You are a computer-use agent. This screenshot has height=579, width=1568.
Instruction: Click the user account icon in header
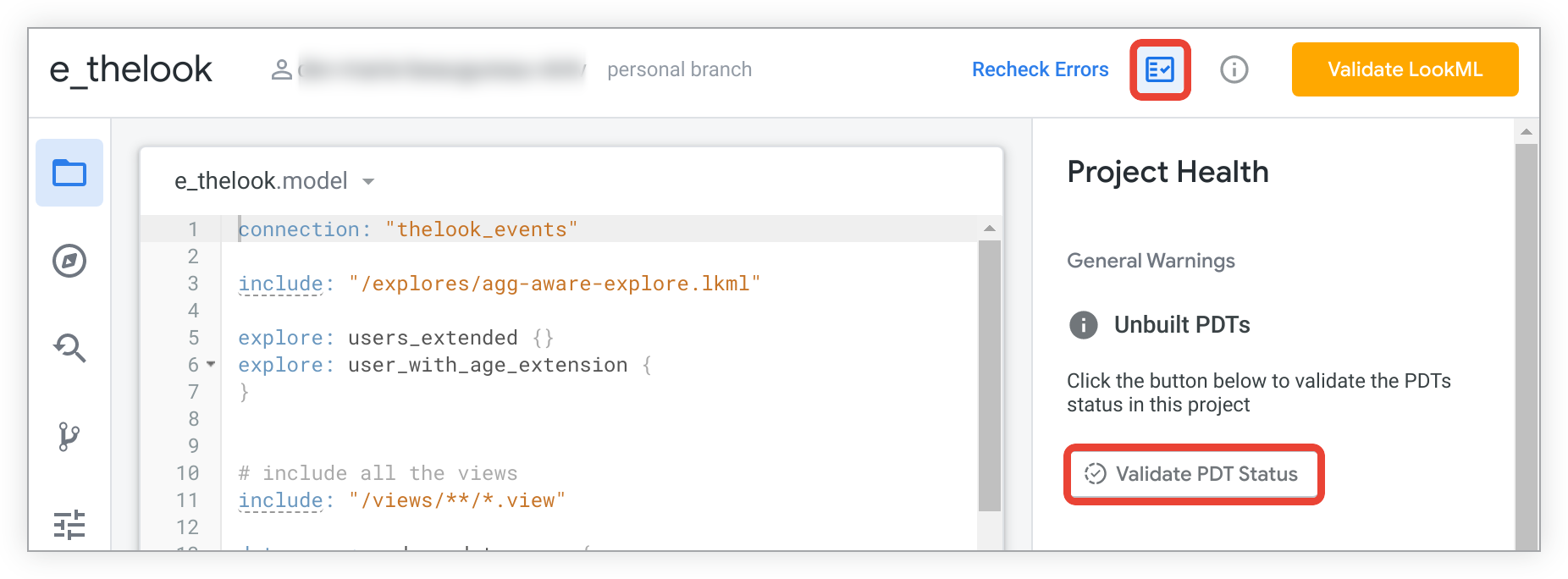[x=281, y=69]
